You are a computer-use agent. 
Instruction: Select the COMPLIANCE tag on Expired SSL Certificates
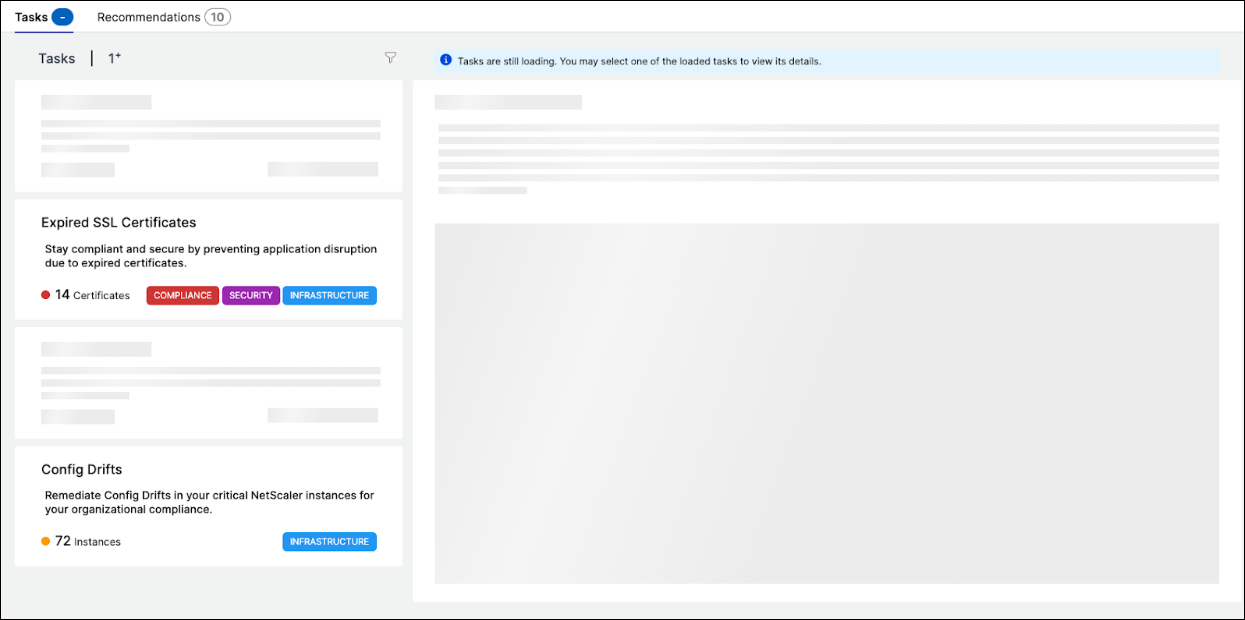tap(183, 295)
